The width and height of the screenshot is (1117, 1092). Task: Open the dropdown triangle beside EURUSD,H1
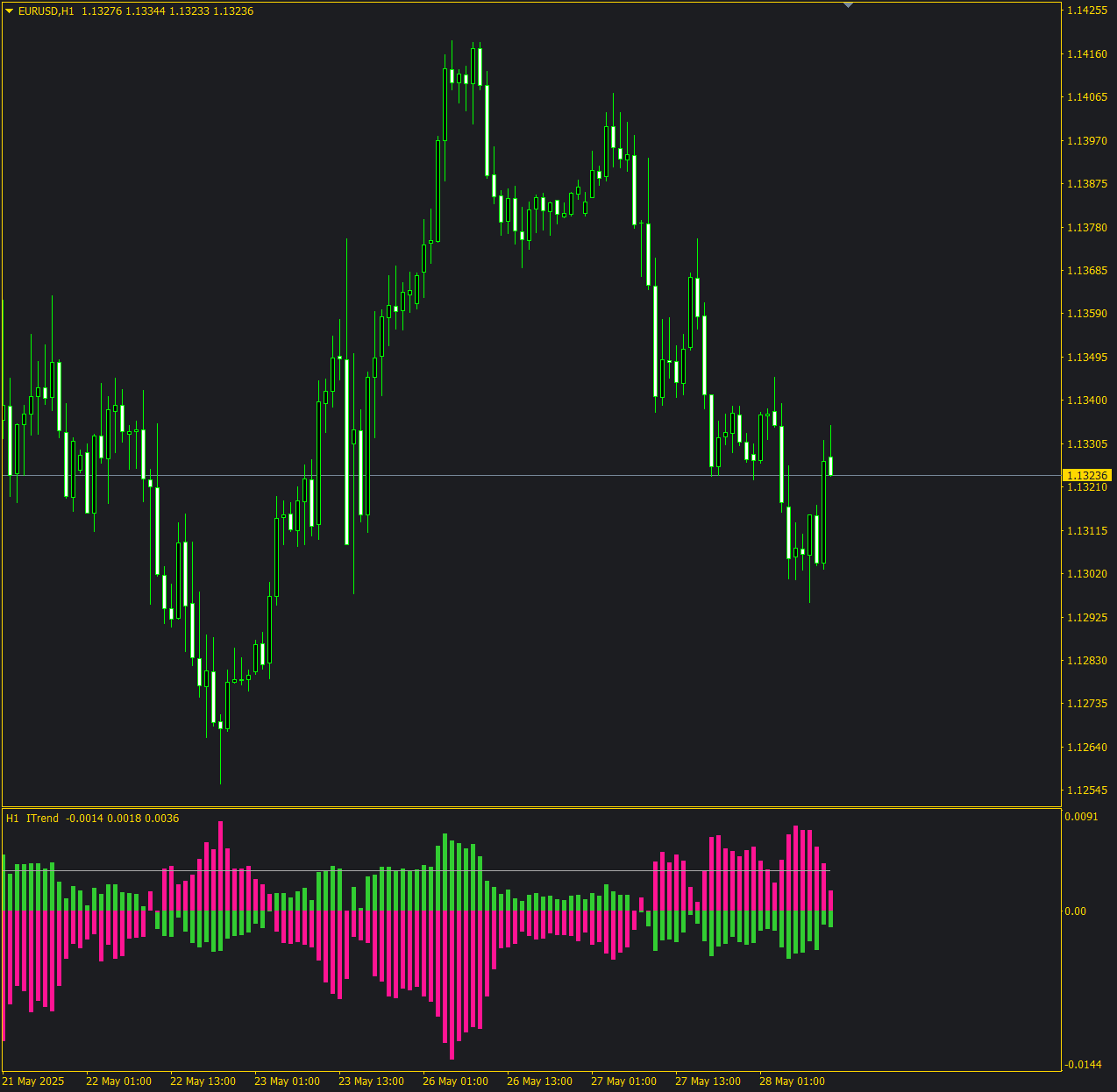[10, 11]
